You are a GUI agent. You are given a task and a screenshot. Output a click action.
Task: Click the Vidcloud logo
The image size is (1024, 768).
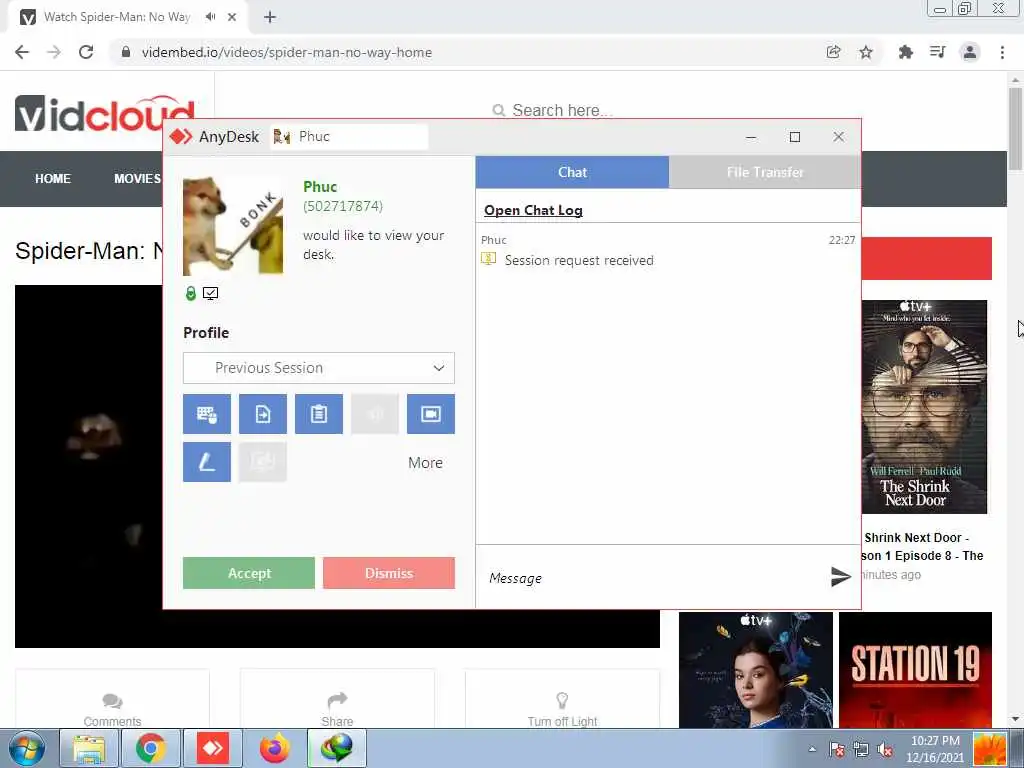104,114
